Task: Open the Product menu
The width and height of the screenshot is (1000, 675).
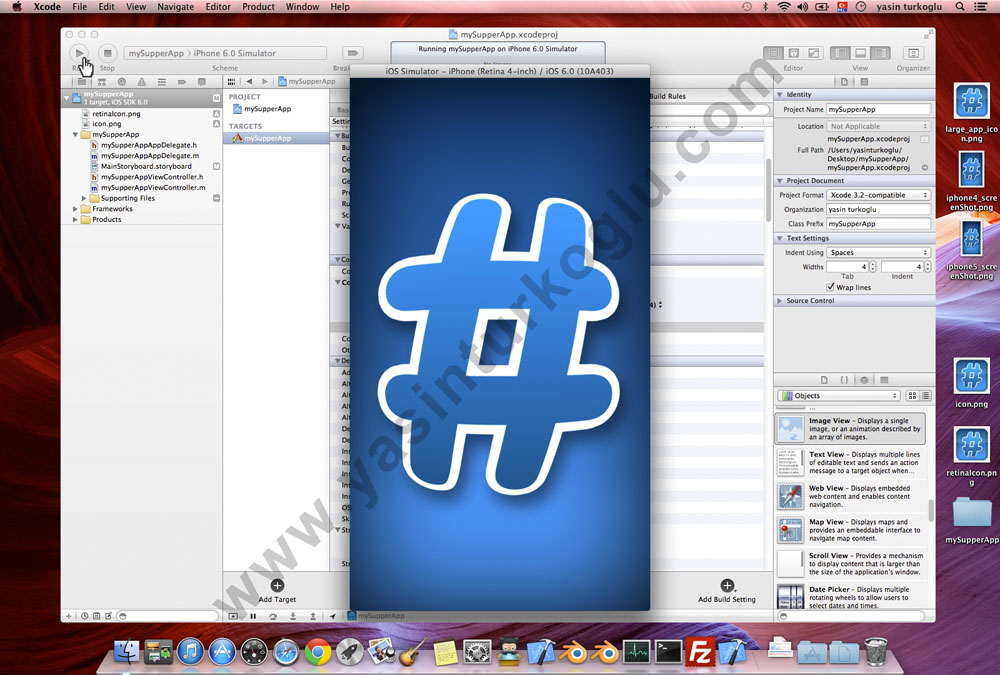Action: pyautogui.click(x=258, y=7)
